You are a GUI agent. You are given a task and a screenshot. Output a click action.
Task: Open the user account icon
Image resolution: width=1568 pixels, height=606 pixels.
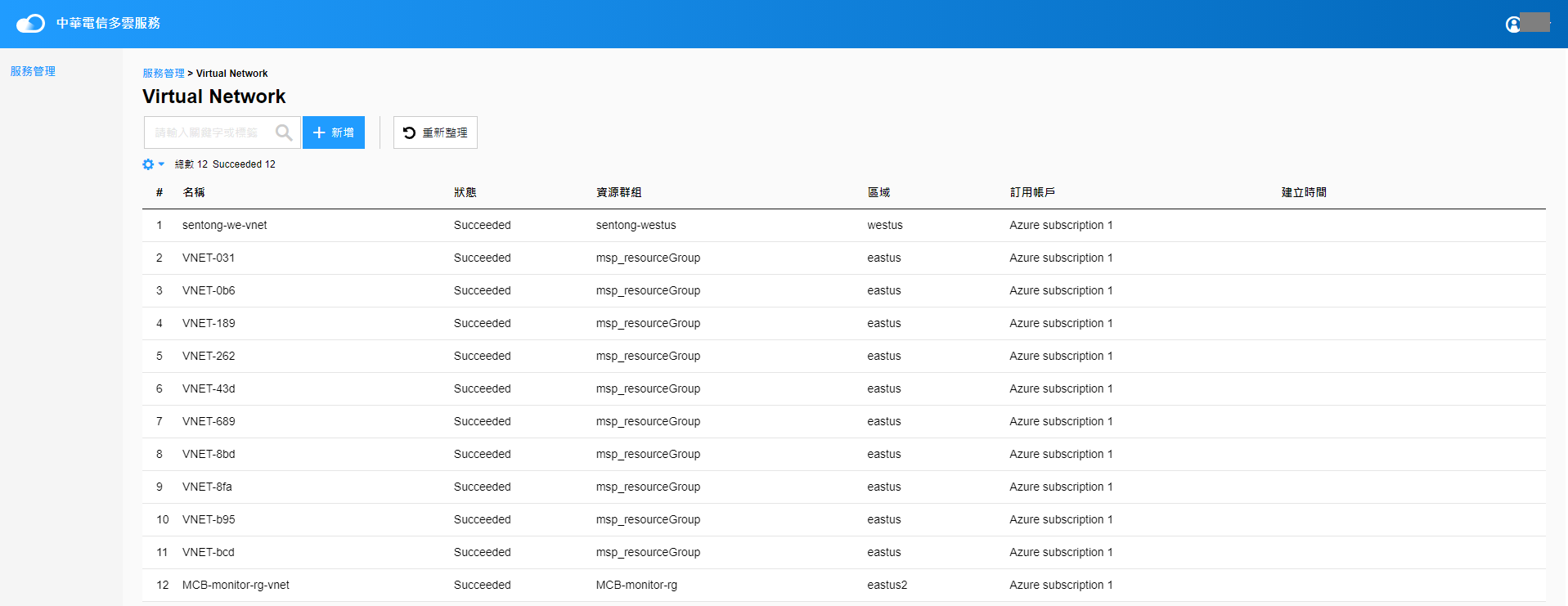[1513, 25]
